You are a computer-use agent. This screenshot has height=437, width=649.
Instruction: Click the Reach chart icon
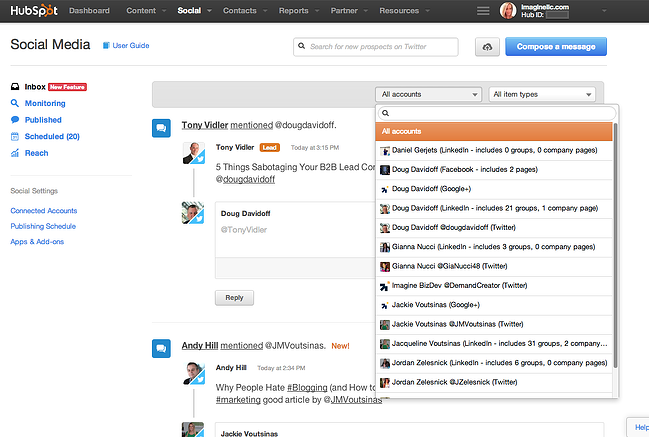click(x=15, y=153)
